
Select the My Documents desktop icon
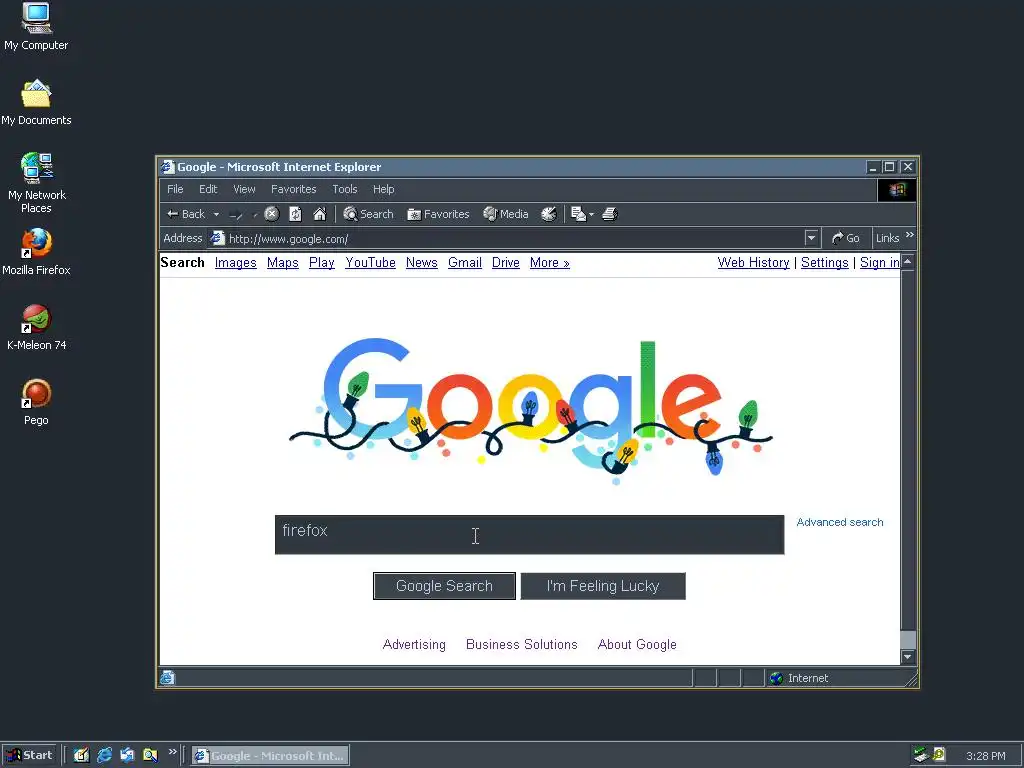click(36, 103)
